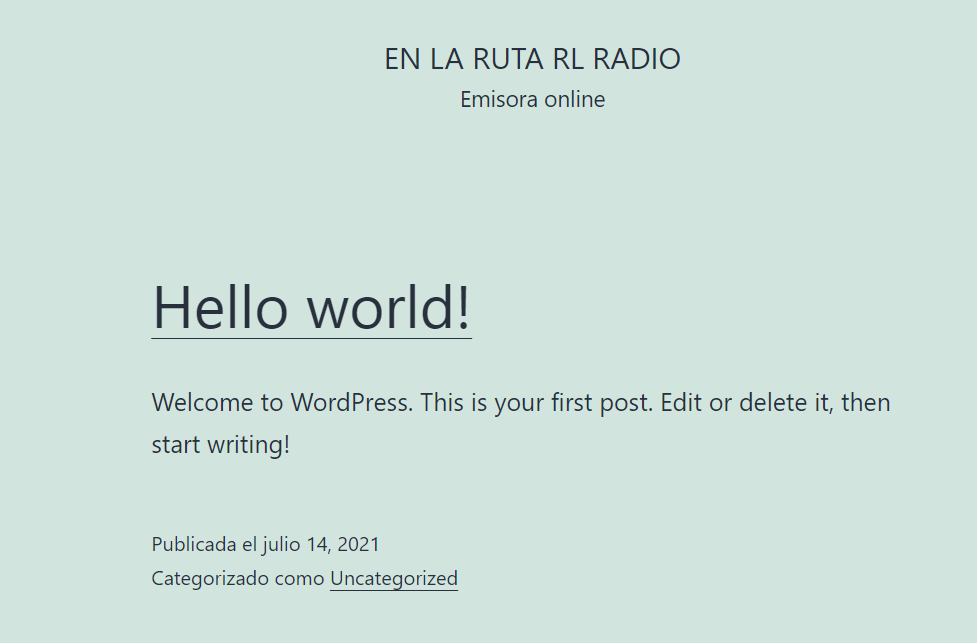
Task: Click the "Uncategorized" category link
Action: click(393, 578)
